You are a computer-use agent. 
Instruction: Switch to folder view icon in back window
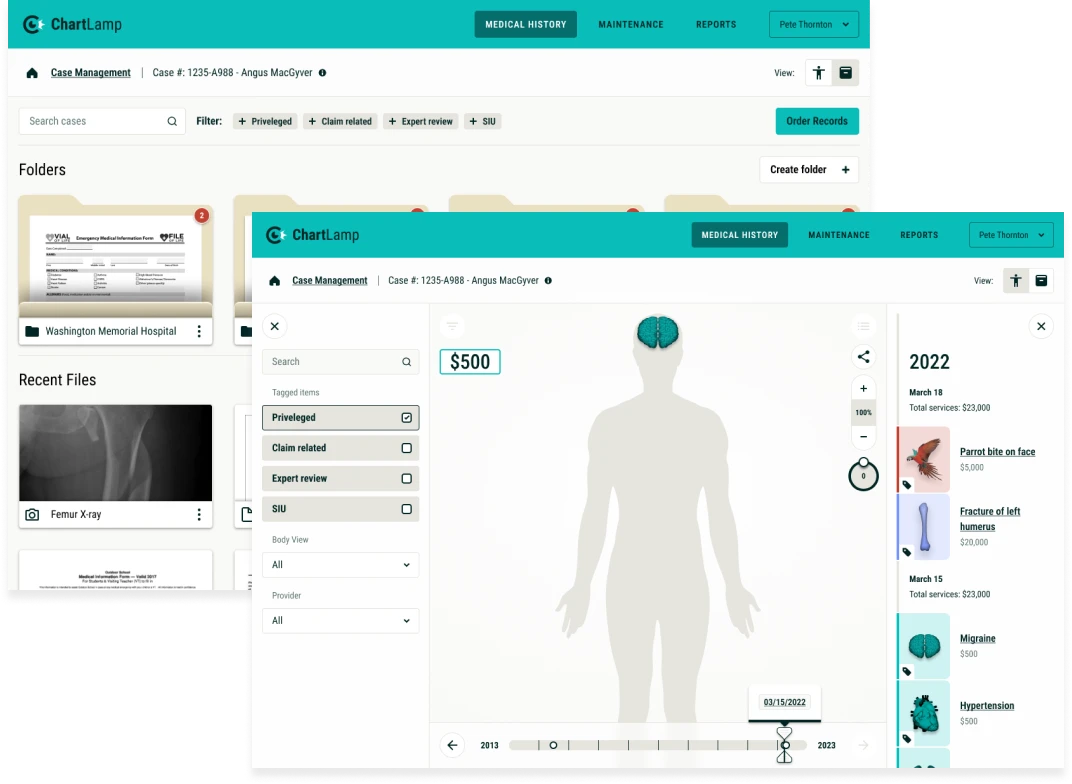click(x=846, y=72)
